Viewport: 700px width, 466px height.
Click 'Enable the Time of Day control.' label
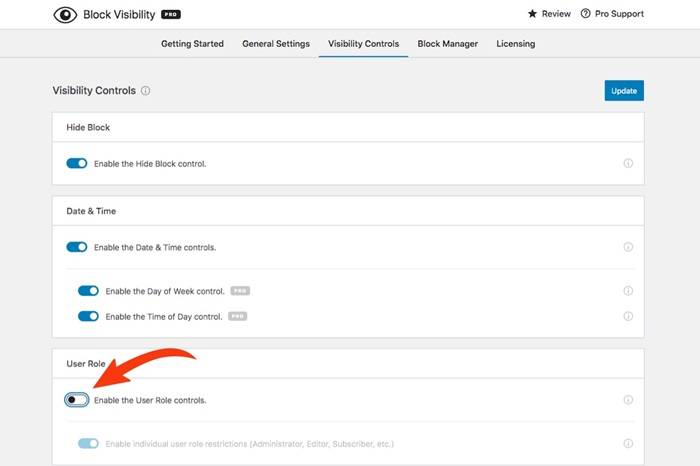tap(163, 317)
